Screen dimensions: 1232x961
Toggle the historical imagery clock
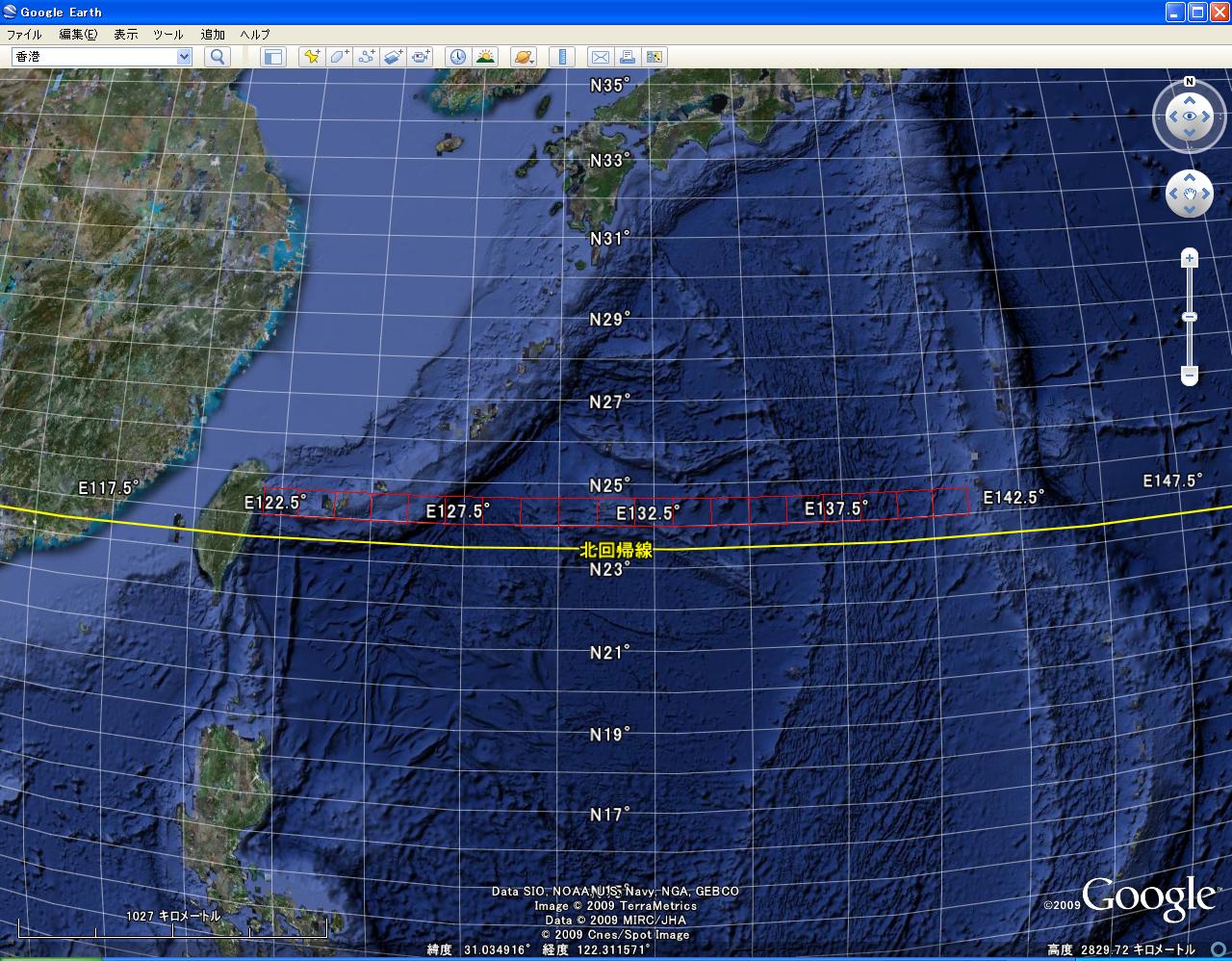[x=457, y=57]
